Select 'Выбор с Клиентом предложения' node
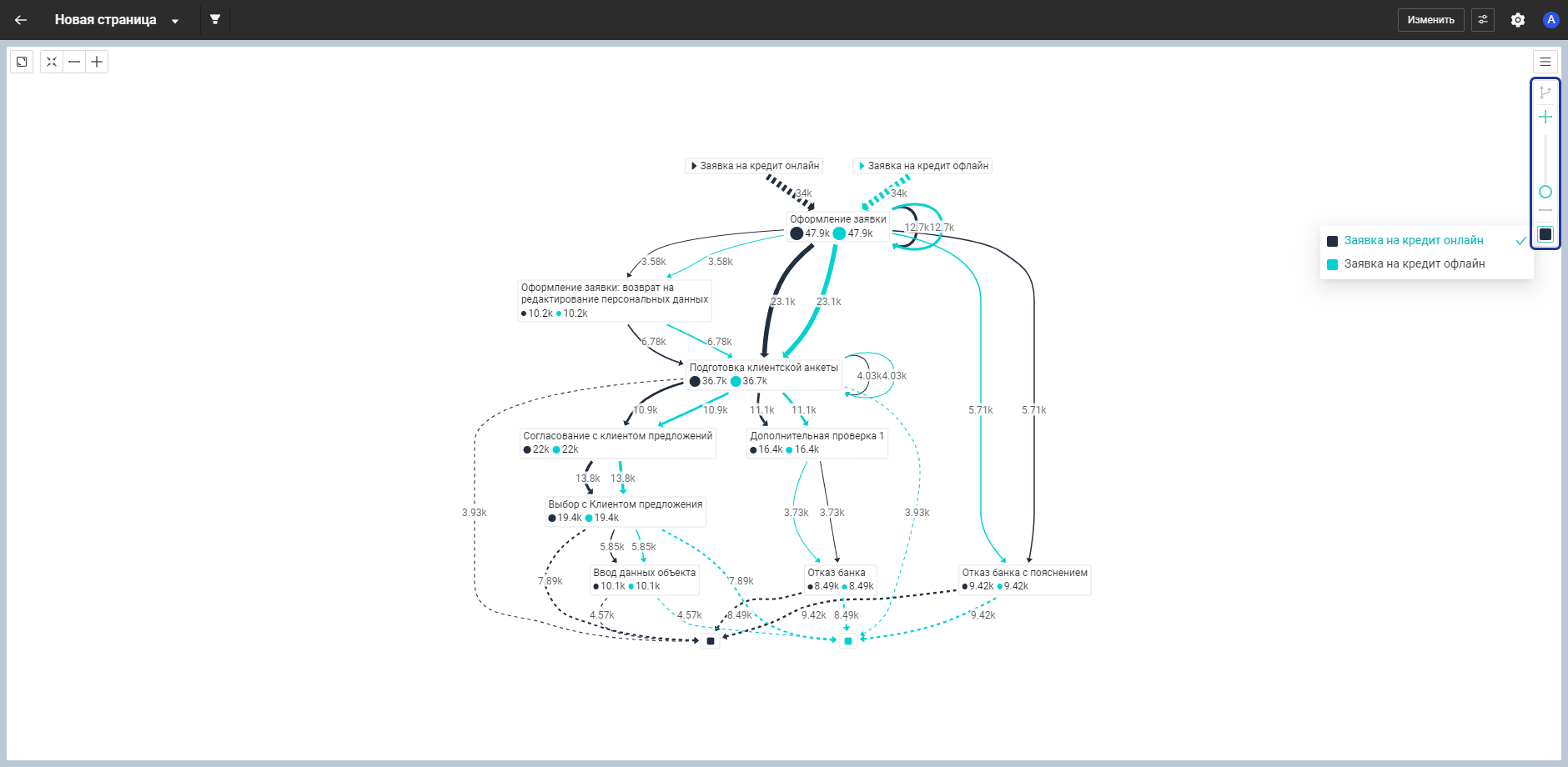The image size is (1568, 767). [626, 511]
